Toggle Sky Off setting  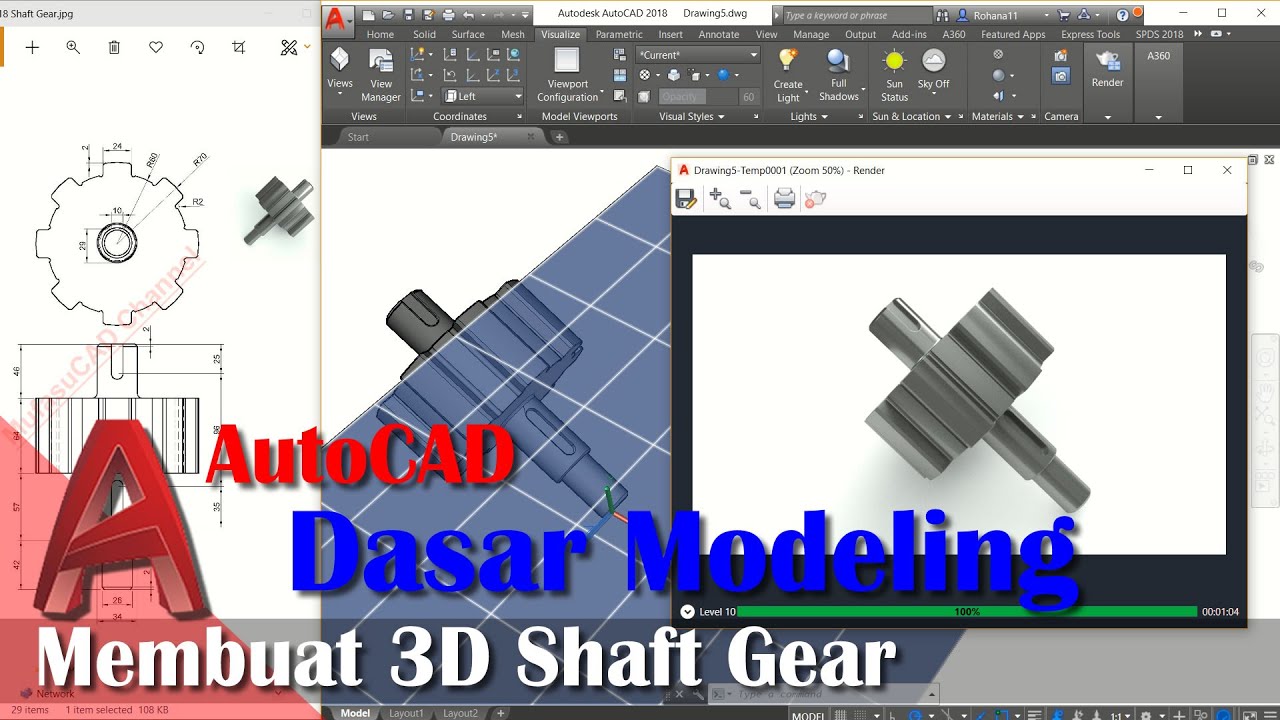pos(933,70)
